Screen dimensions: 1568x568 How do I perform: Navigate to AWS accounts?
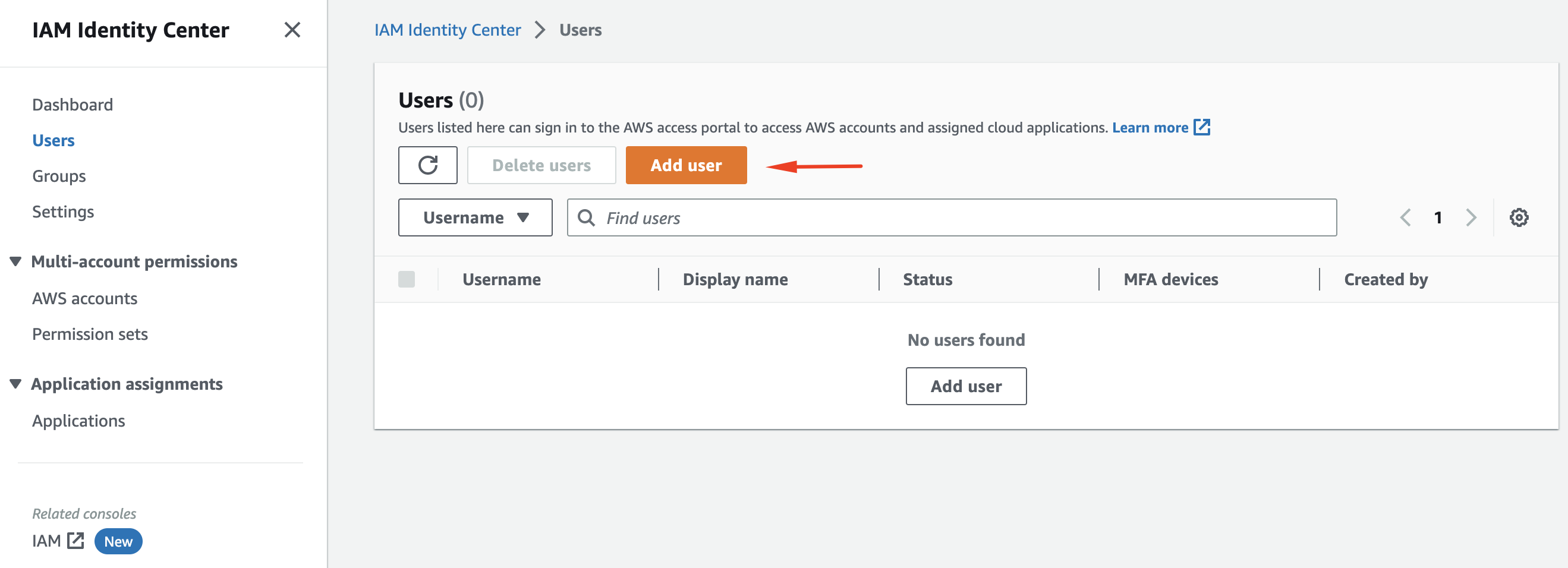tap(84, 299)
